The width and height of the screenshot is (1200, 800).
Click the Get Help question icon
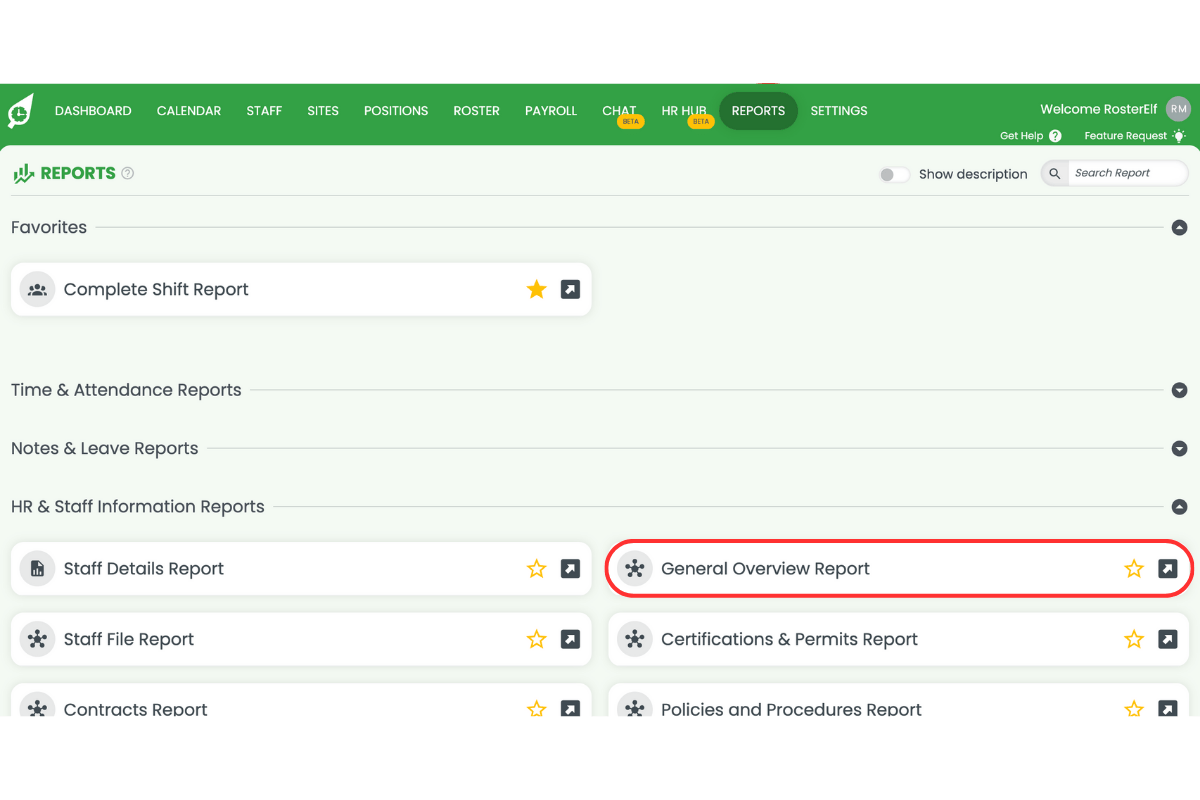1055,136
